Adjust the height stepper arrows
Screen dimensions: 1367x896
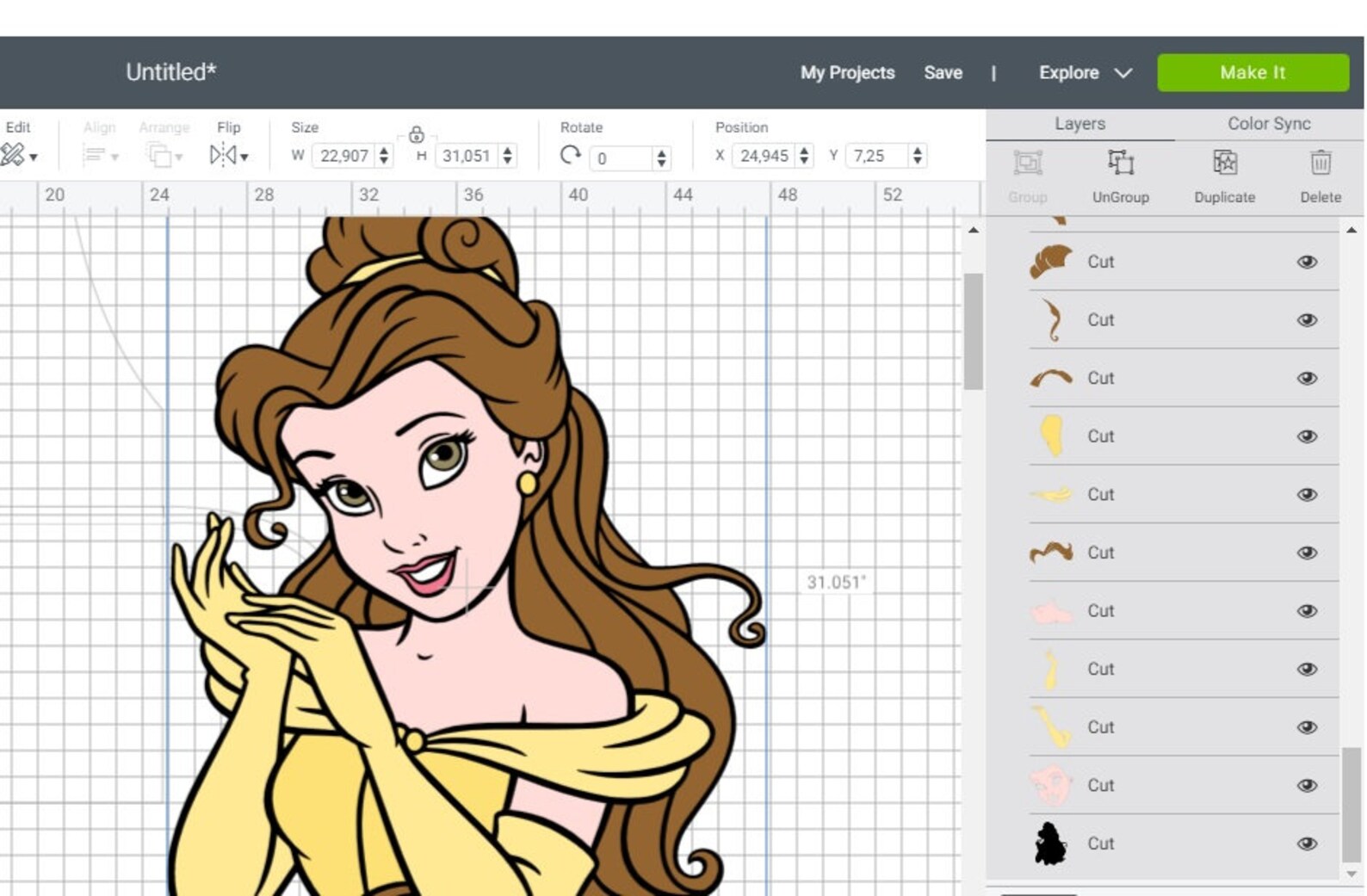507,156
